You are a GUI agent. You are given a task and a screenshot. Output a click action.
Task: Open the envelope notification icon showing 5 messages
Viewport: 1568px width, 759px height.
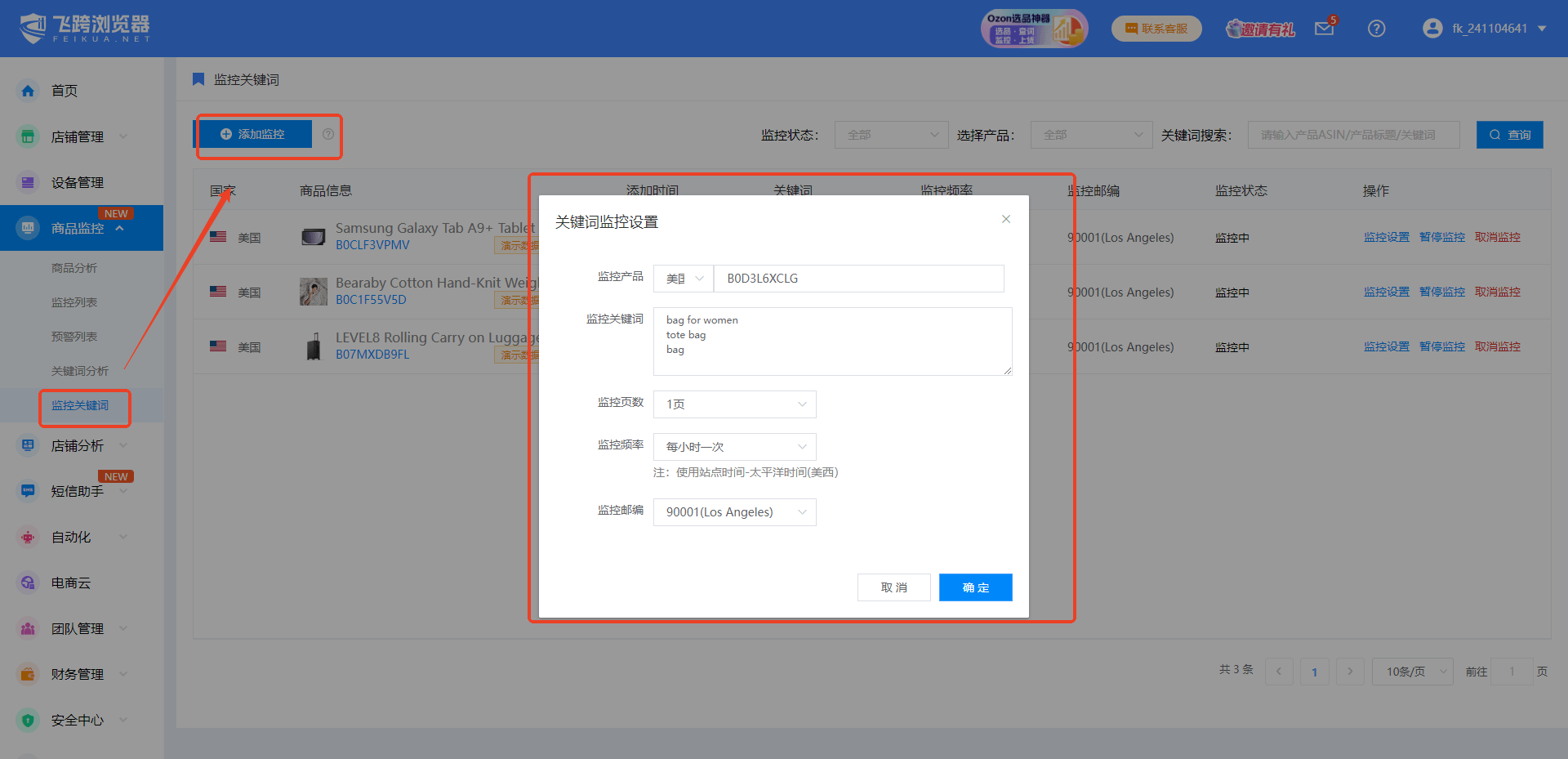tap(1324, 28)
